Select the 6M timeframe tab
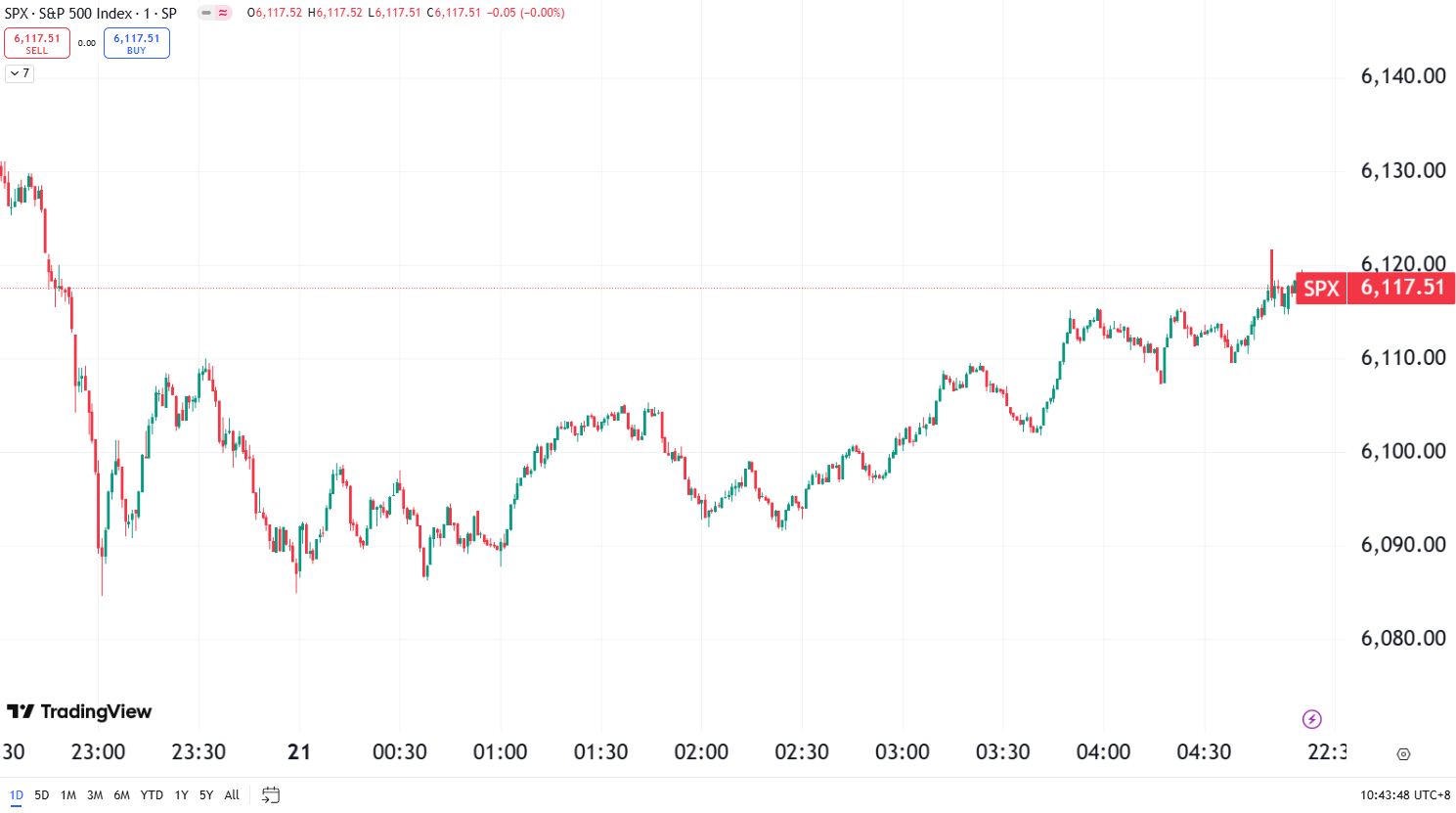This screenshot has height=813, width=1456. [121, 794]
